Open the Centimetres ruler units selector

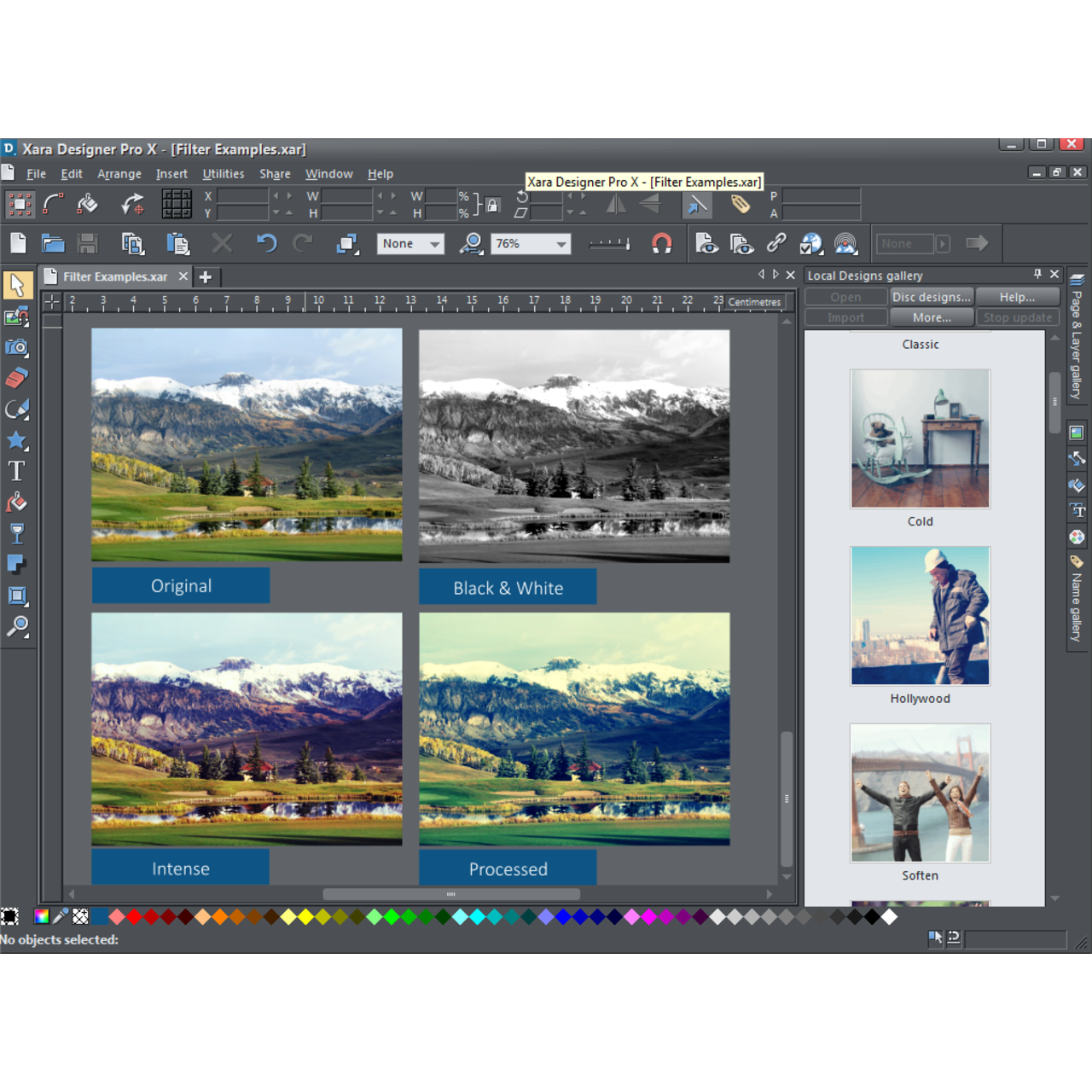754,302
